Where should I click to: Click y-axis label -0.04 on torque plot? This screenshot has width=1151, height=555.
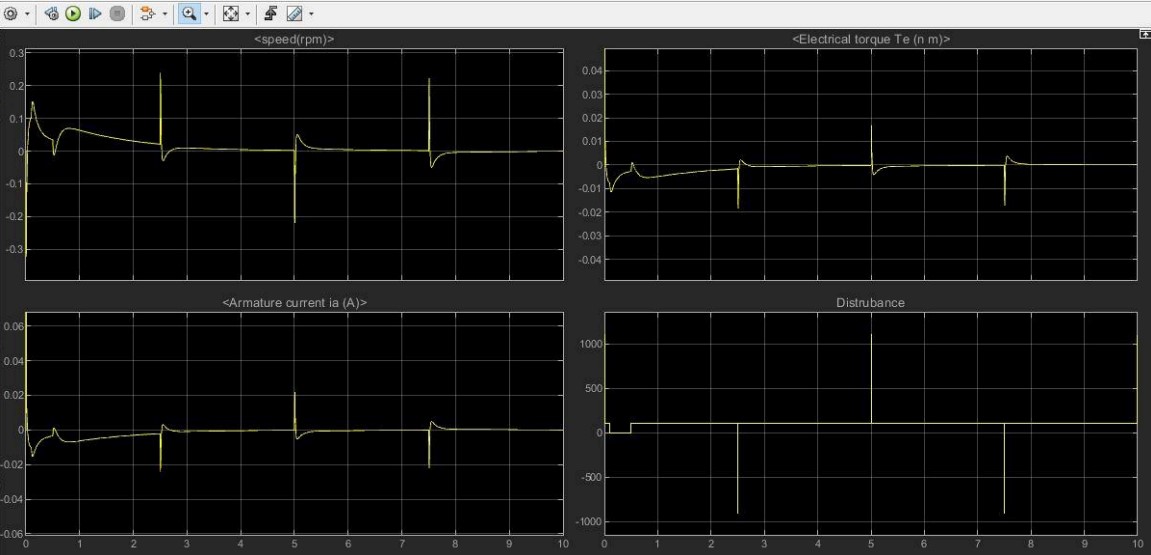pos(589,260)
